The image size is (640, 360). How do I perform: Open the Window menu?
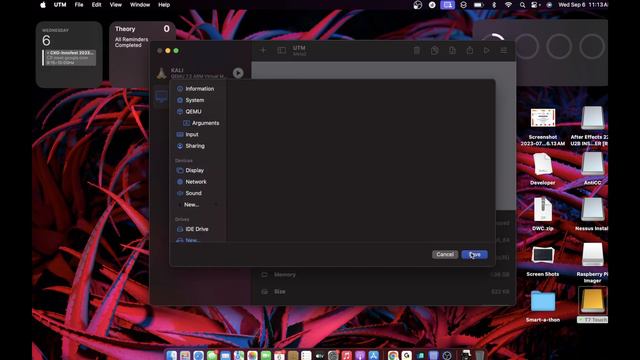(140, 5)
